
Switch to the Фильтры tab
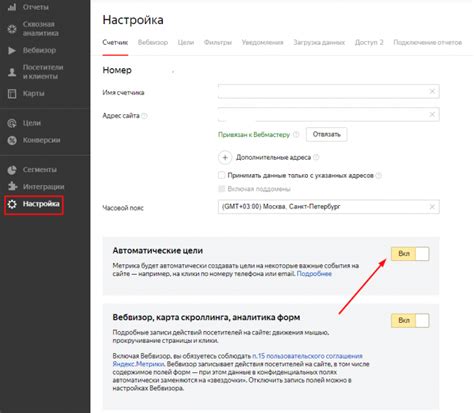click(218, 42)
